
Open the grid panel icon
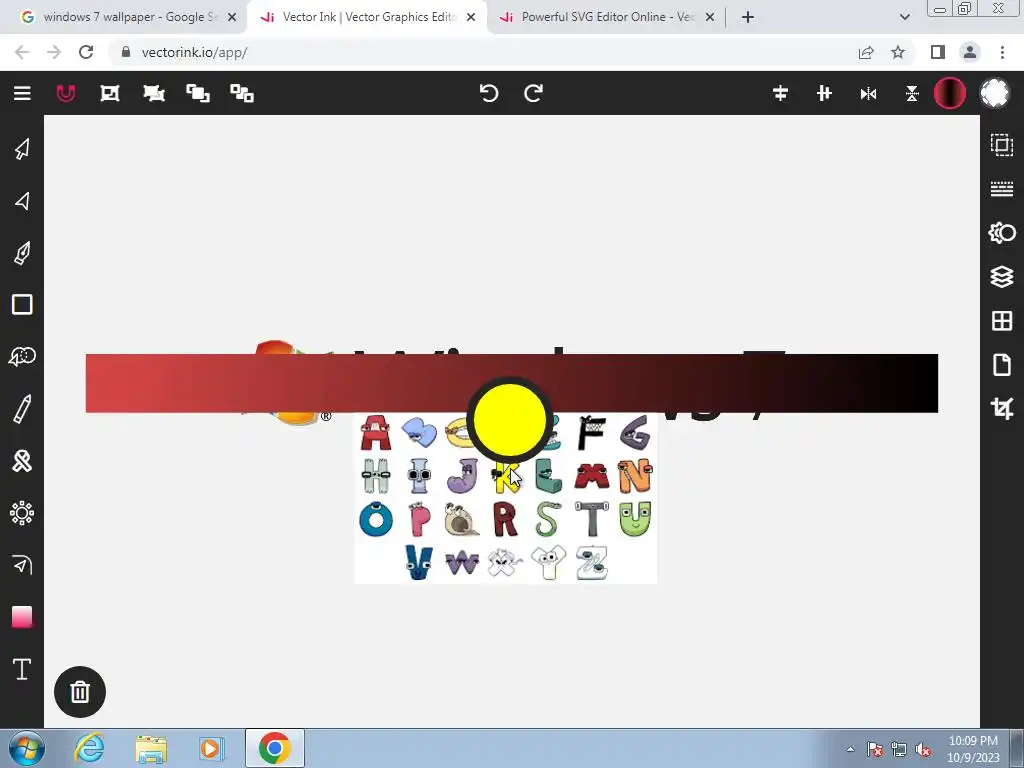[1002, 321]
